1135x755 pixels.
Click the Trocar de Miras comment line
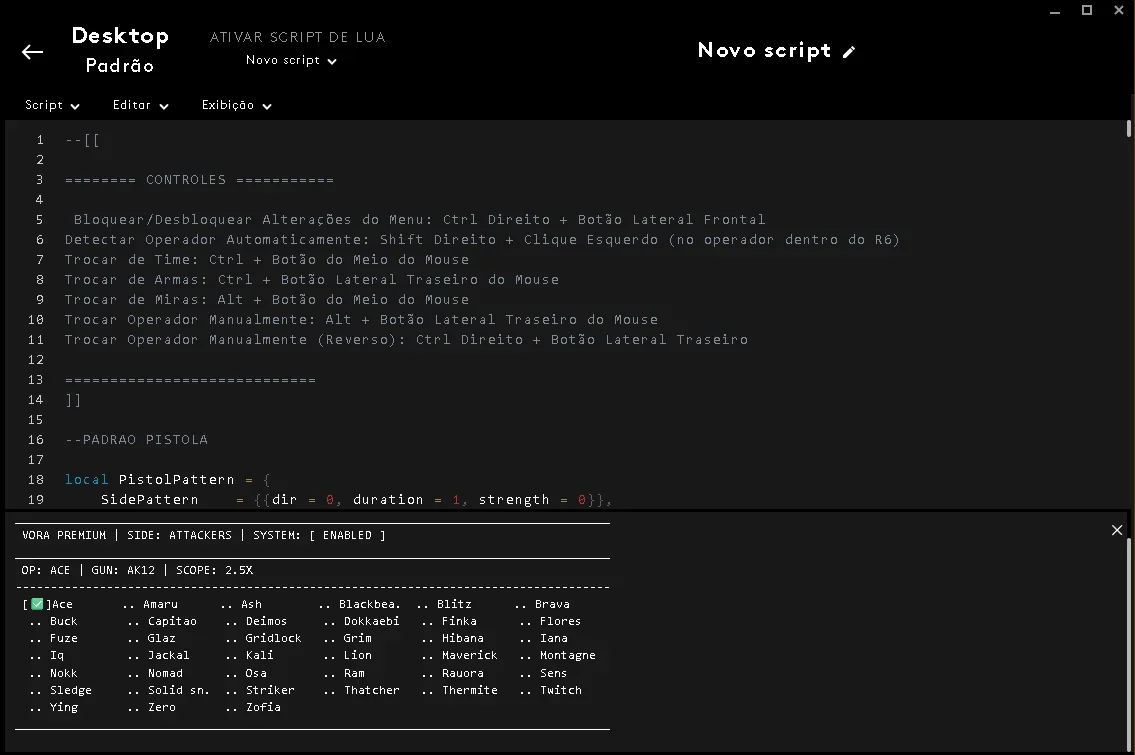(266, 299)
